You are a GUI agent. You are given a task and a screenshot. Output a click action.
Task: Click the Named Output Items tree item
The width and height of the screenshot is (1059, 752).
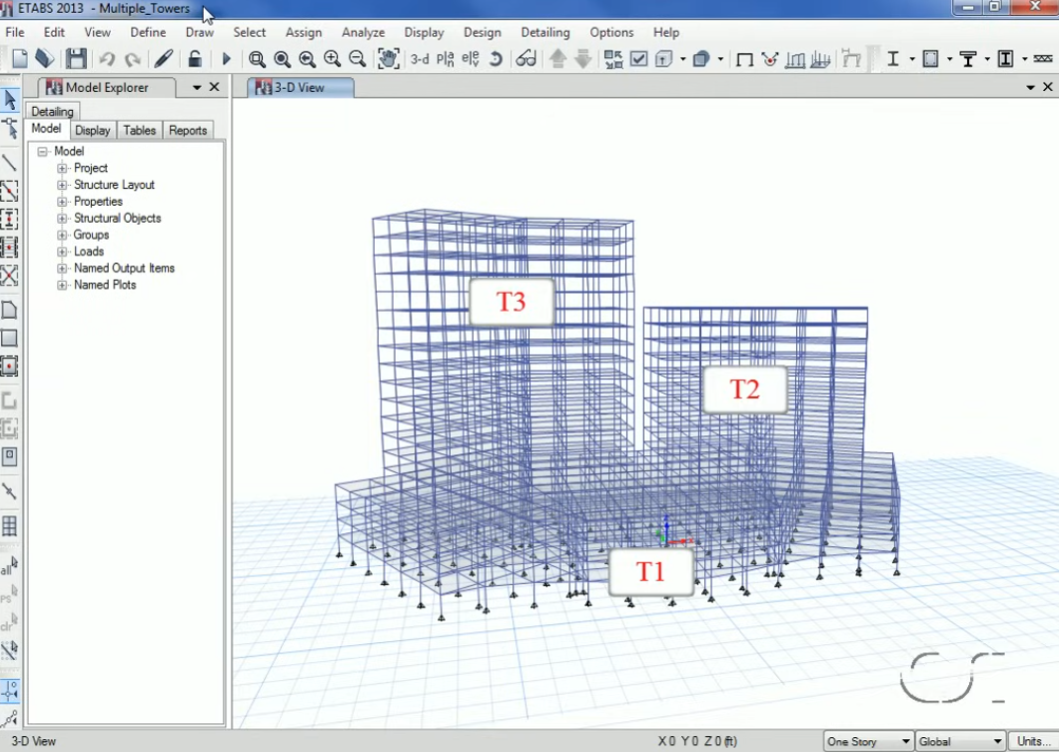pos(124,268)
